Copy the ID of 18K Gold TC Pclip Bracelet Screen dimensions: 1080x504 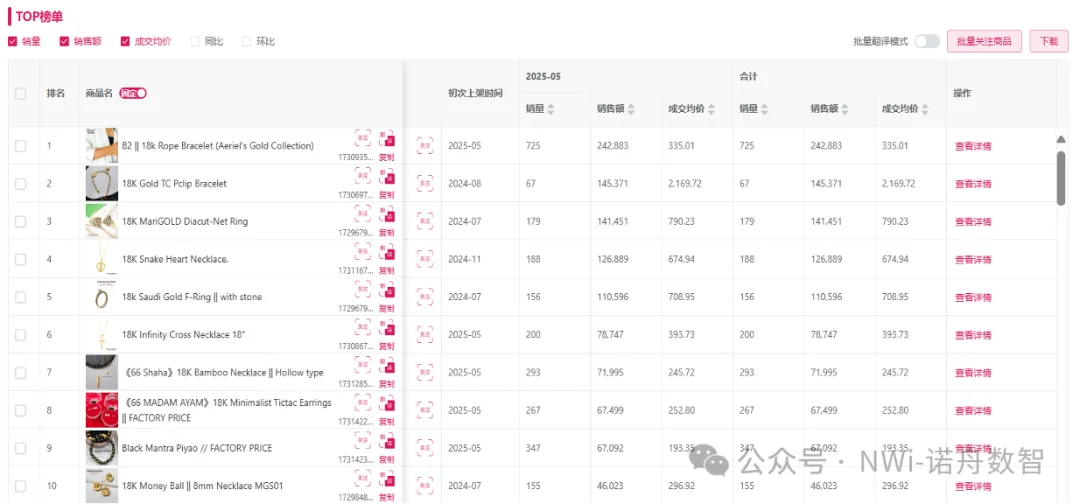point(387,195)
